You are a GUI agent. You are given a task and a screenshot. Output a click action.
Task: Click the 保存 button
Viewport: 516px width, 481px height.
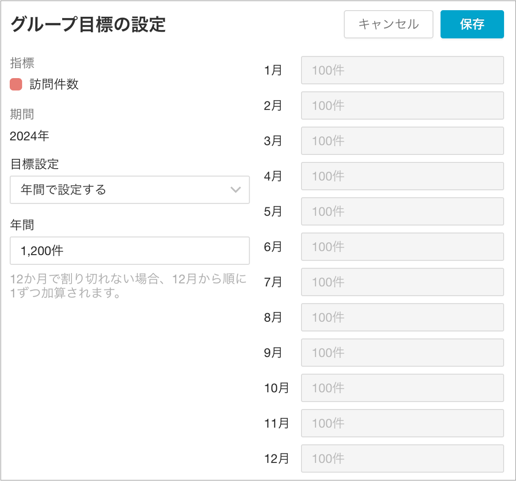pyautogui.click(x=472, y=24)
